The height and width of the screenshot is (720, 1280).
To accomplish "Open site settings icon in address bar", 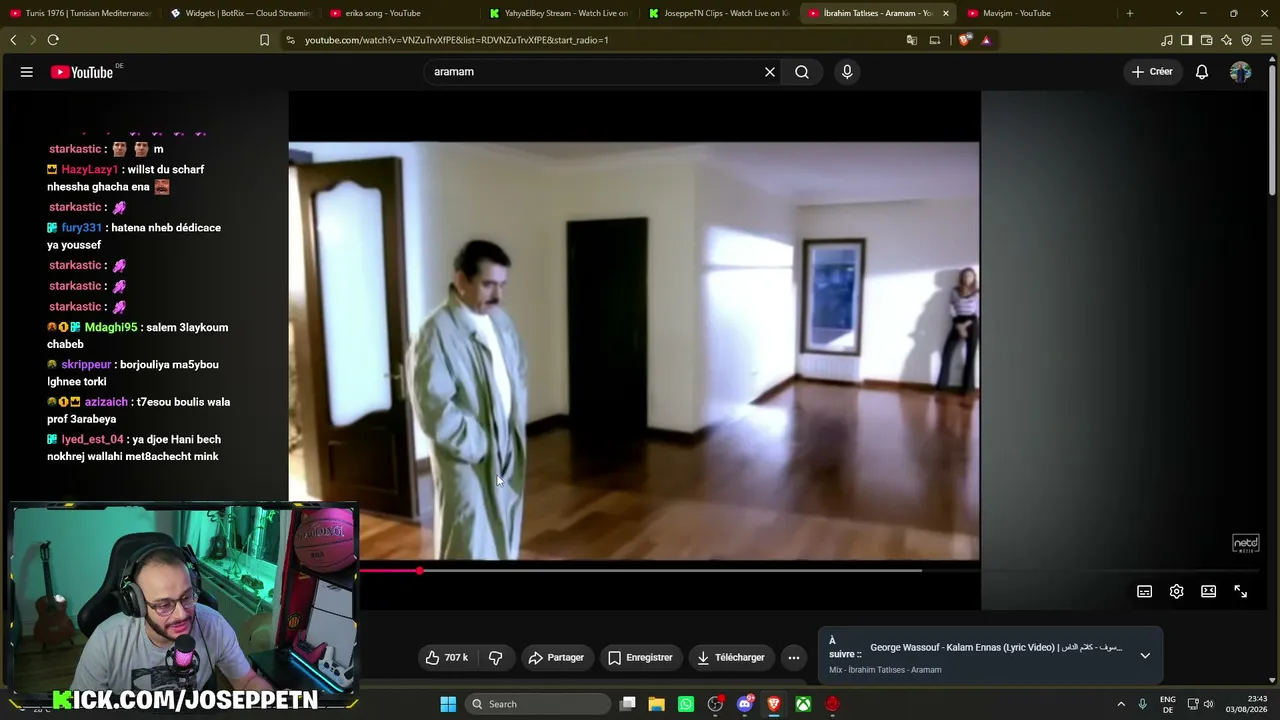I will (x=290, y=40).
